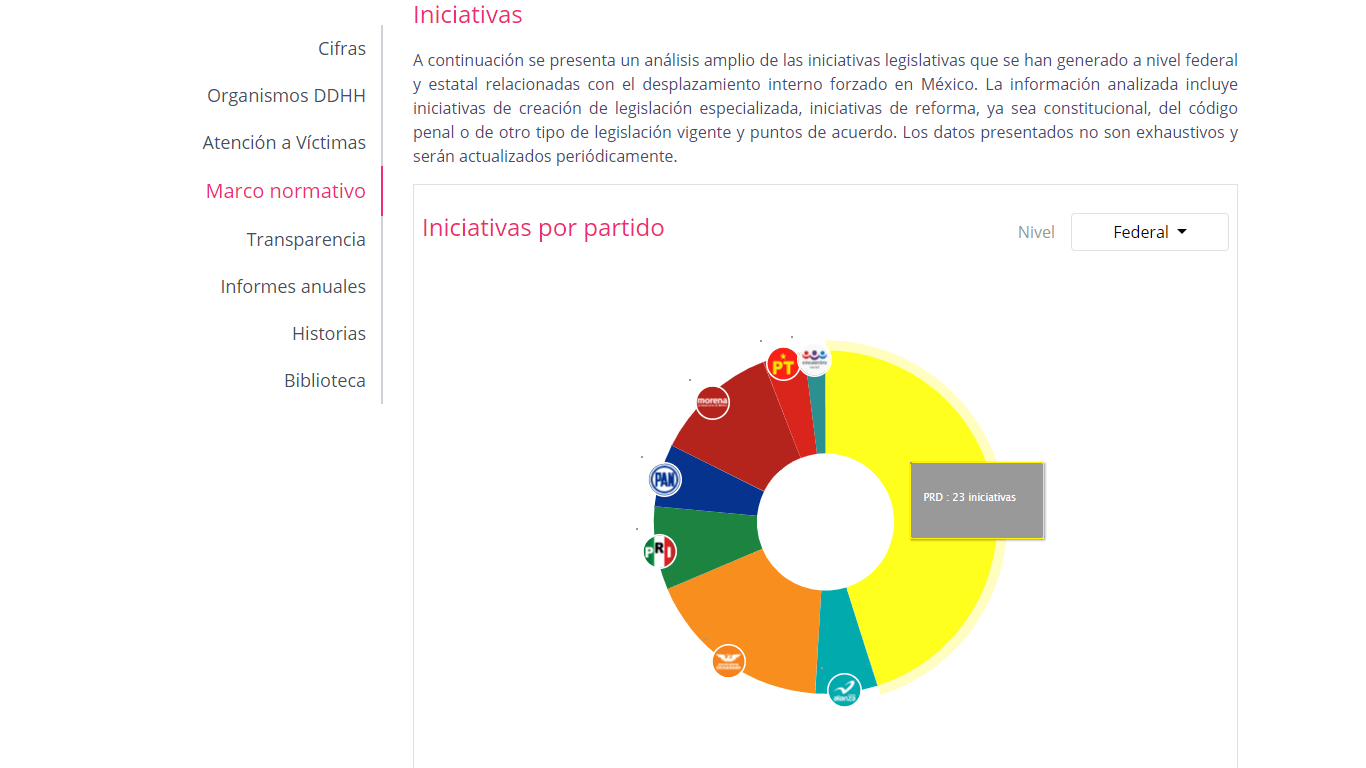Select Marco normativo sidebar item

coord(286,191)
